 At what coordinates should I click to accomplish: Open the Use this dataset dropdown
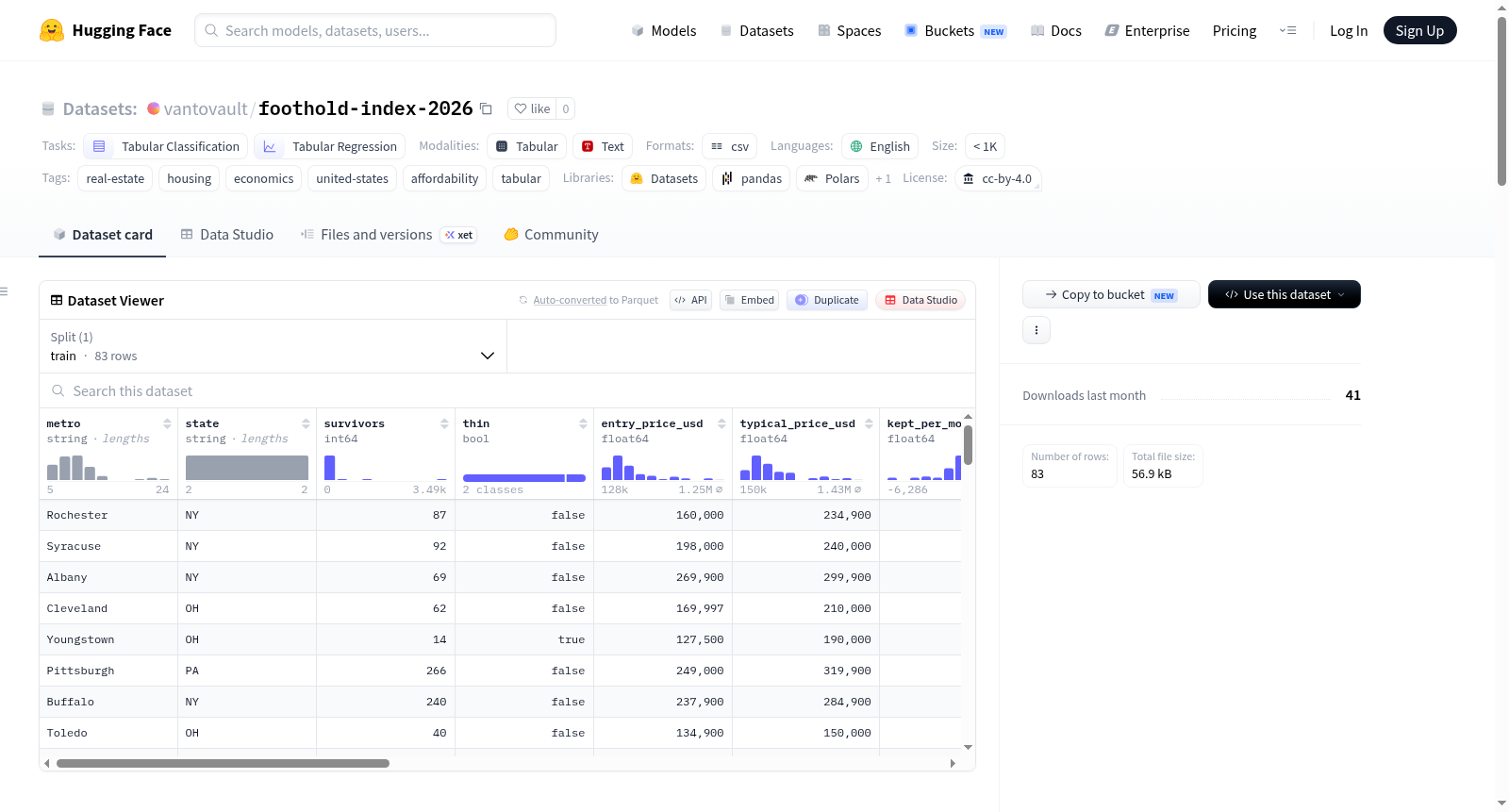(1285, 294)
